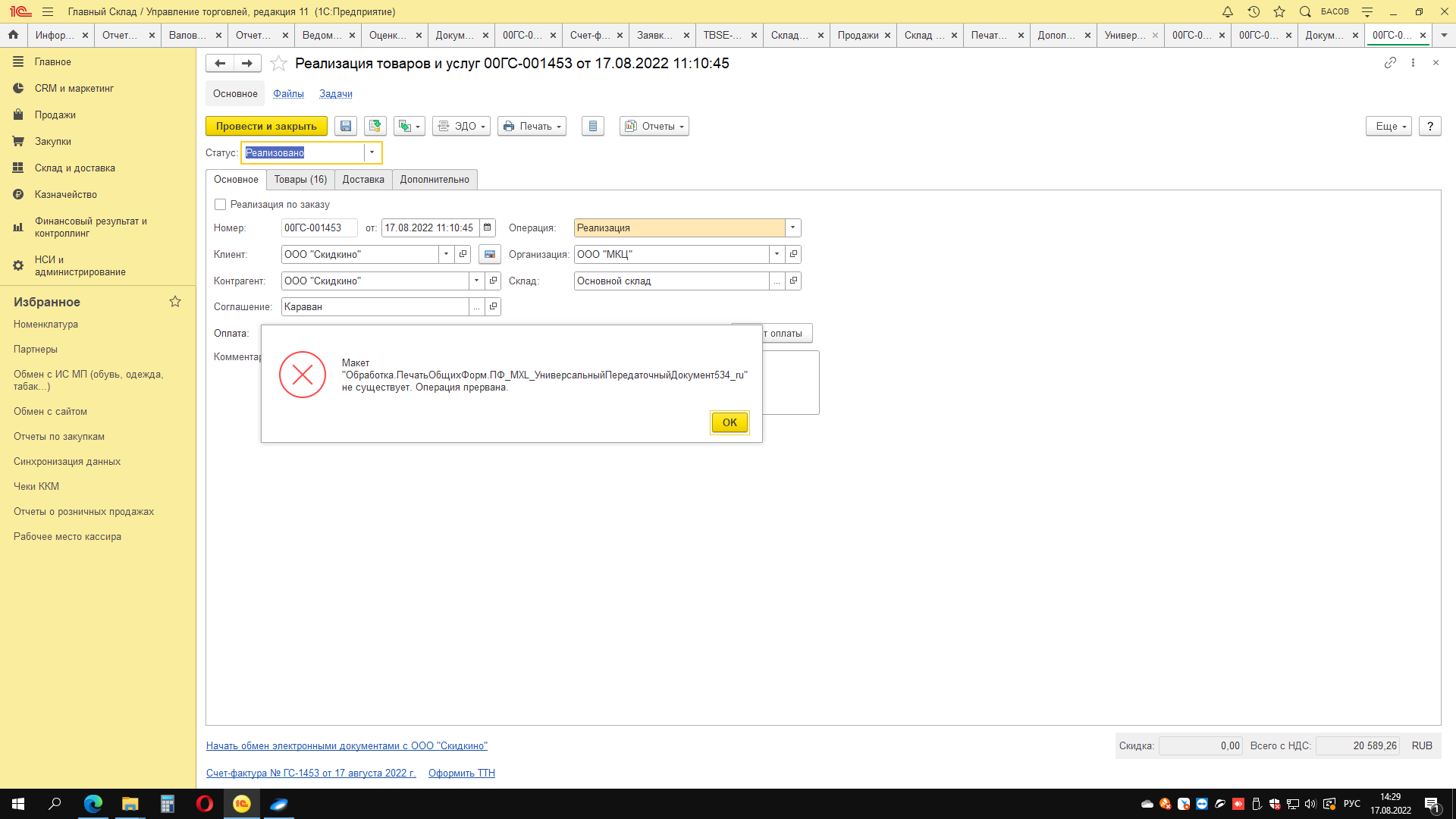Switch to the Товары (16) tab
This screenshot has width=1456, height=819.
pyautogui.click(x=300, y=179)
